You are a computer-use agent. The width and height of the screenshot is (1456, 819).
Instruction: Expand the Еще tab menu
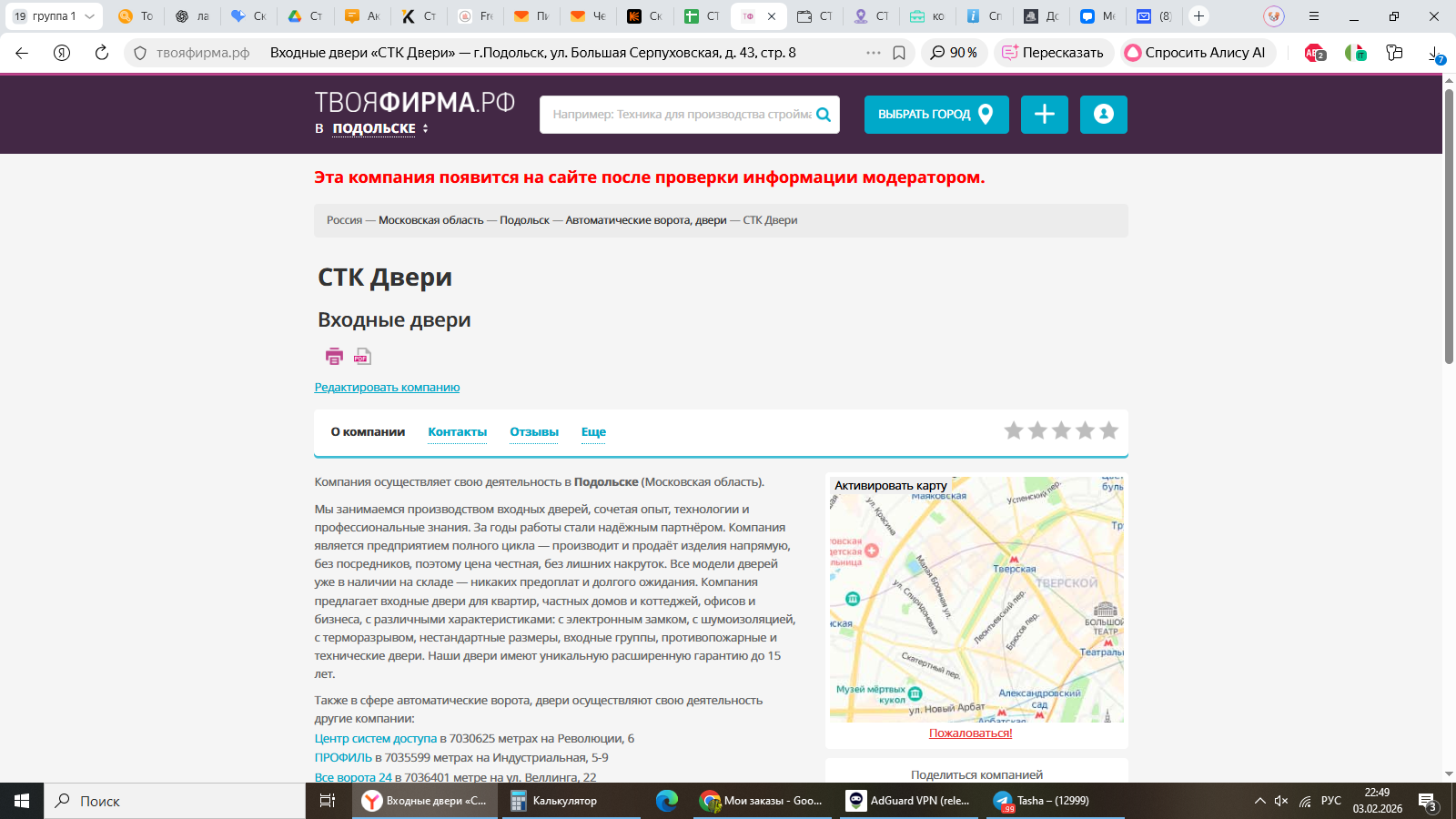pyautogui.click(x=593, y=432)
